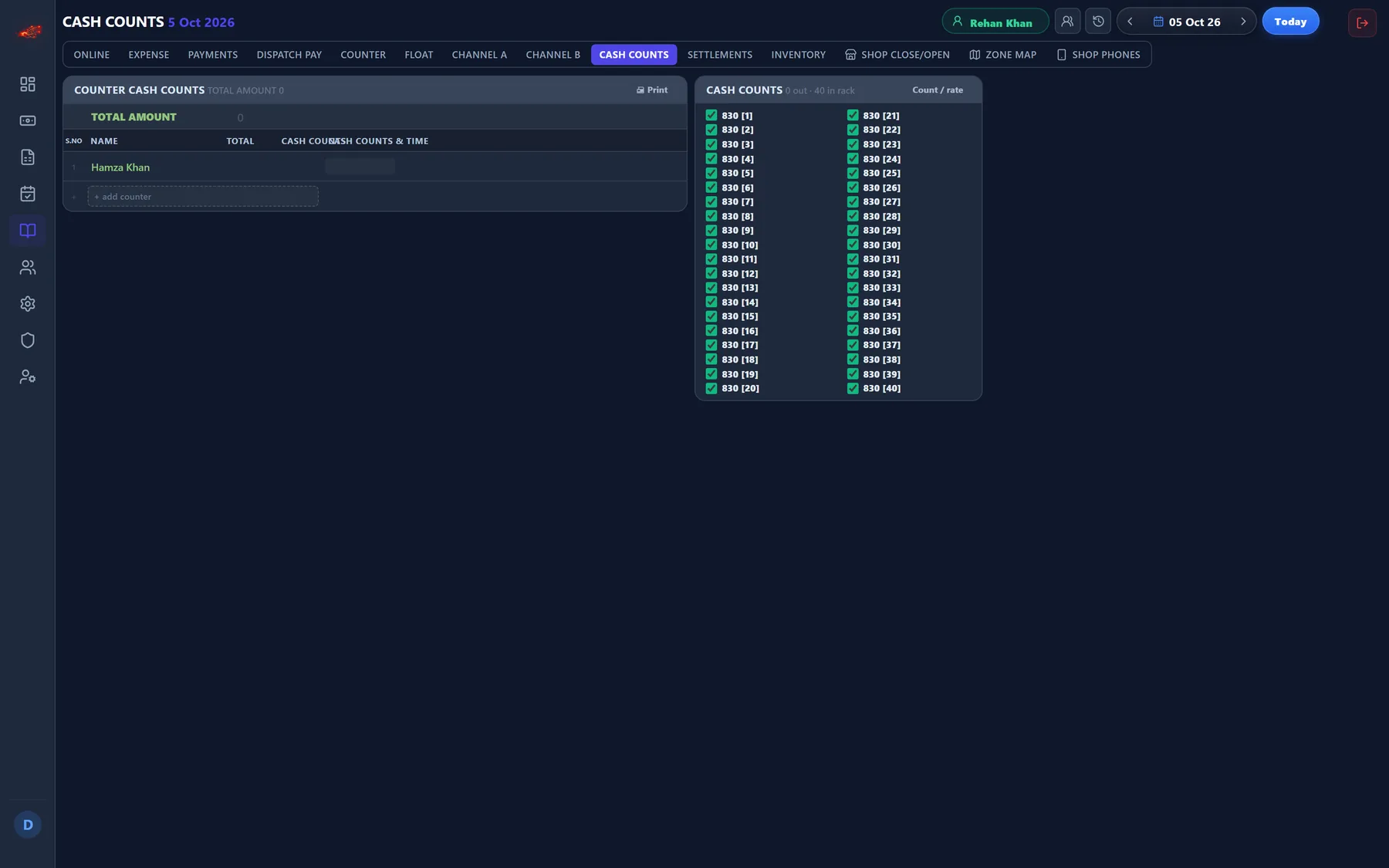
Task: Go to the Settlements tab
Action: tap(720, 55)
